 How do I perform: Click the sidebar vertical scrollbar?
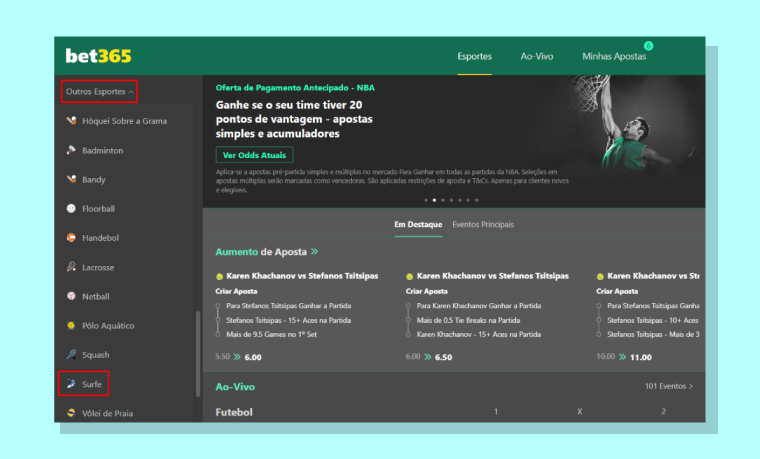198,354
